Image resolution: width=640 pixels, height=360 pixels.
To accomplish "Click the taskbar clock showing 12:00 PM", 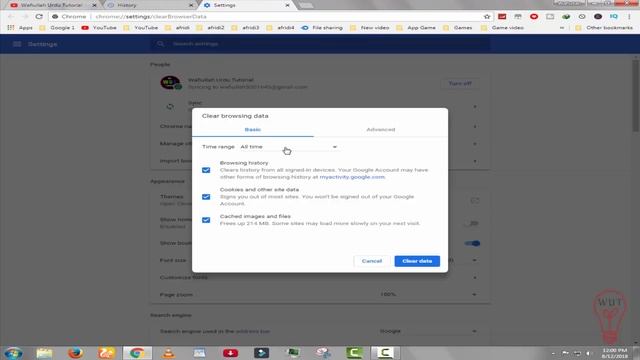I will [614, 353].
